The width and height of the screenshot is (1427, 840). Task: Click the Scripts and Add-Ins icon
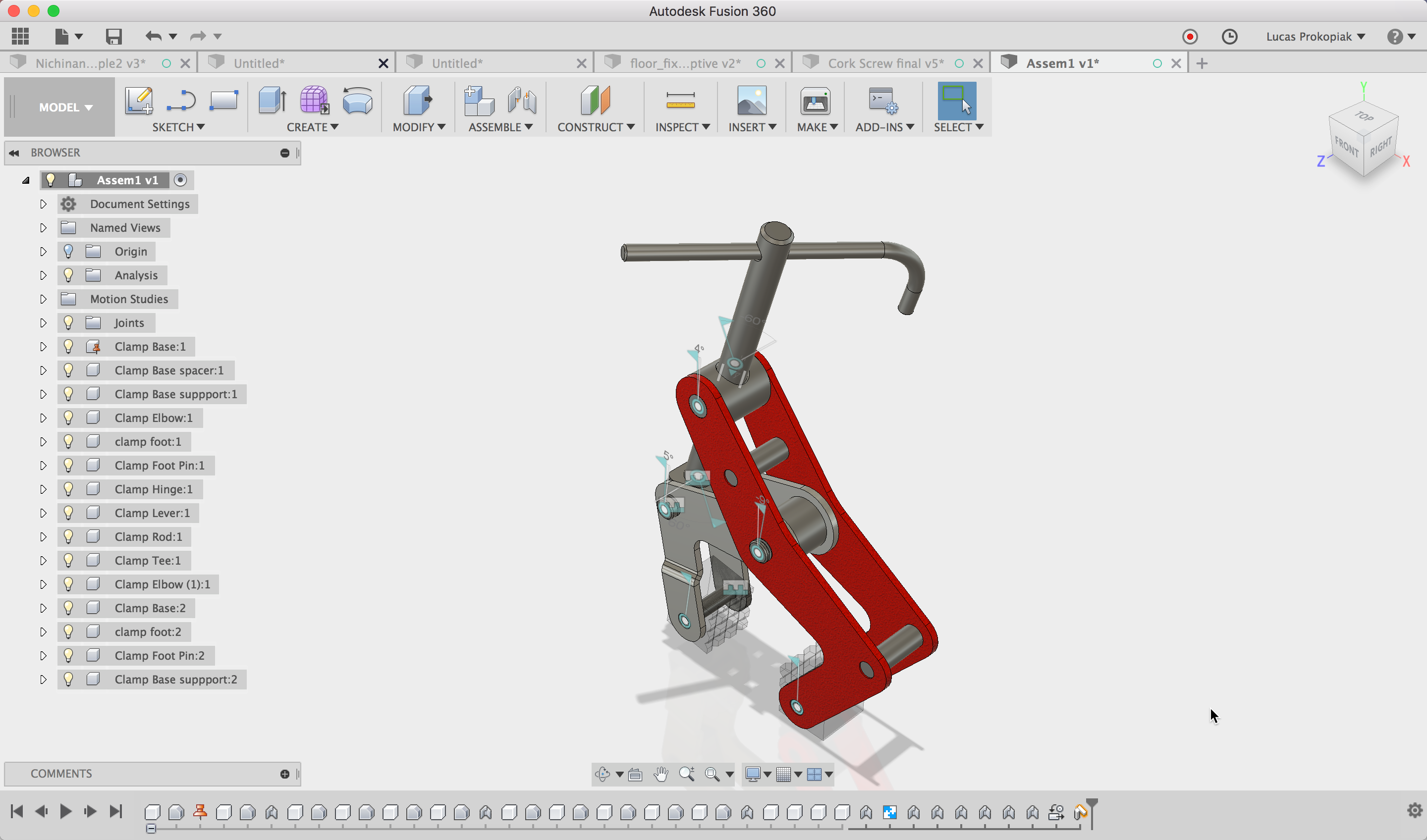pos(883,101)
